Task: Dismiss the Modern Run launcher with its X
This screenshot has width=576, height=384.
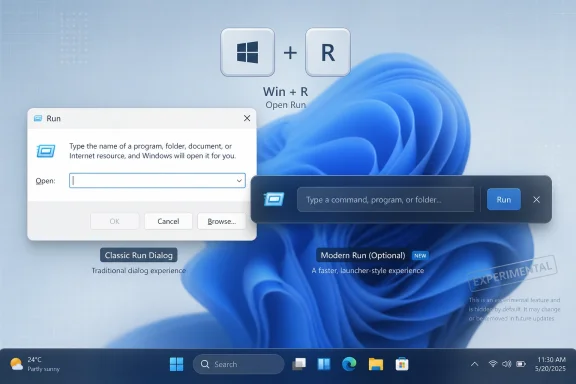Action: click(536, 199)
